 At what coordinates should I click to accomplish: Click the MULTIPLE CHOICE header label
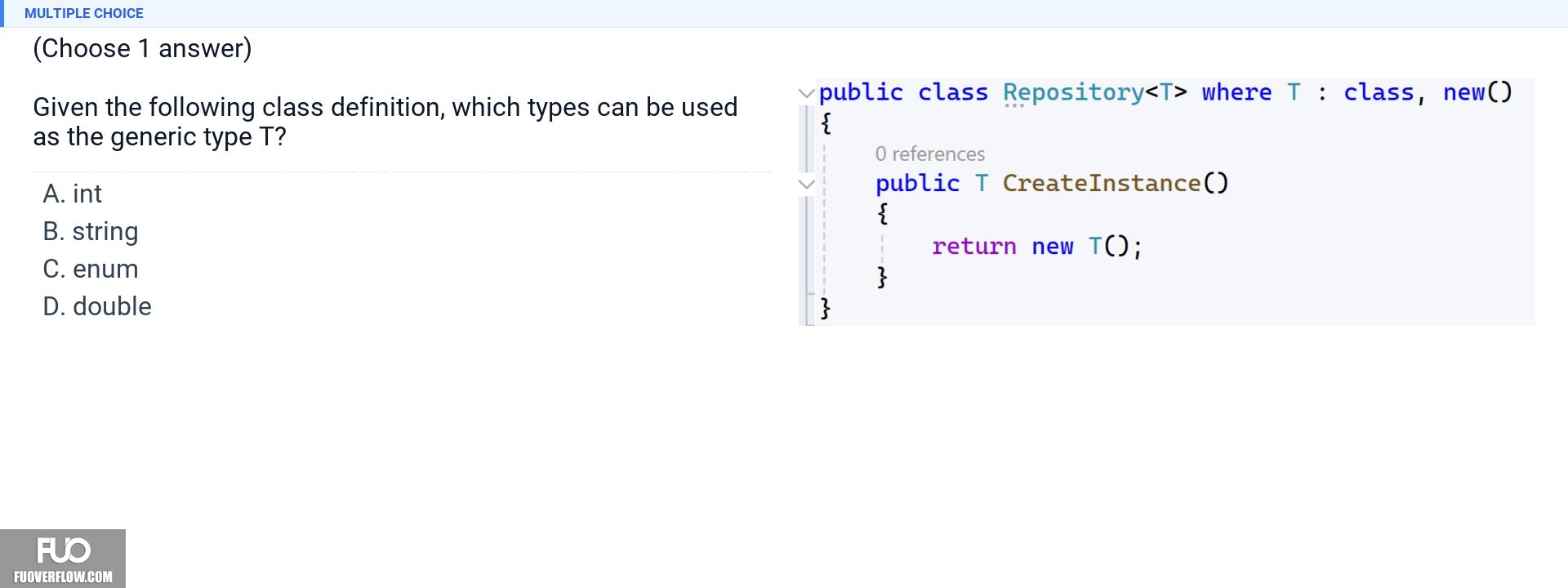pos(83,13)
